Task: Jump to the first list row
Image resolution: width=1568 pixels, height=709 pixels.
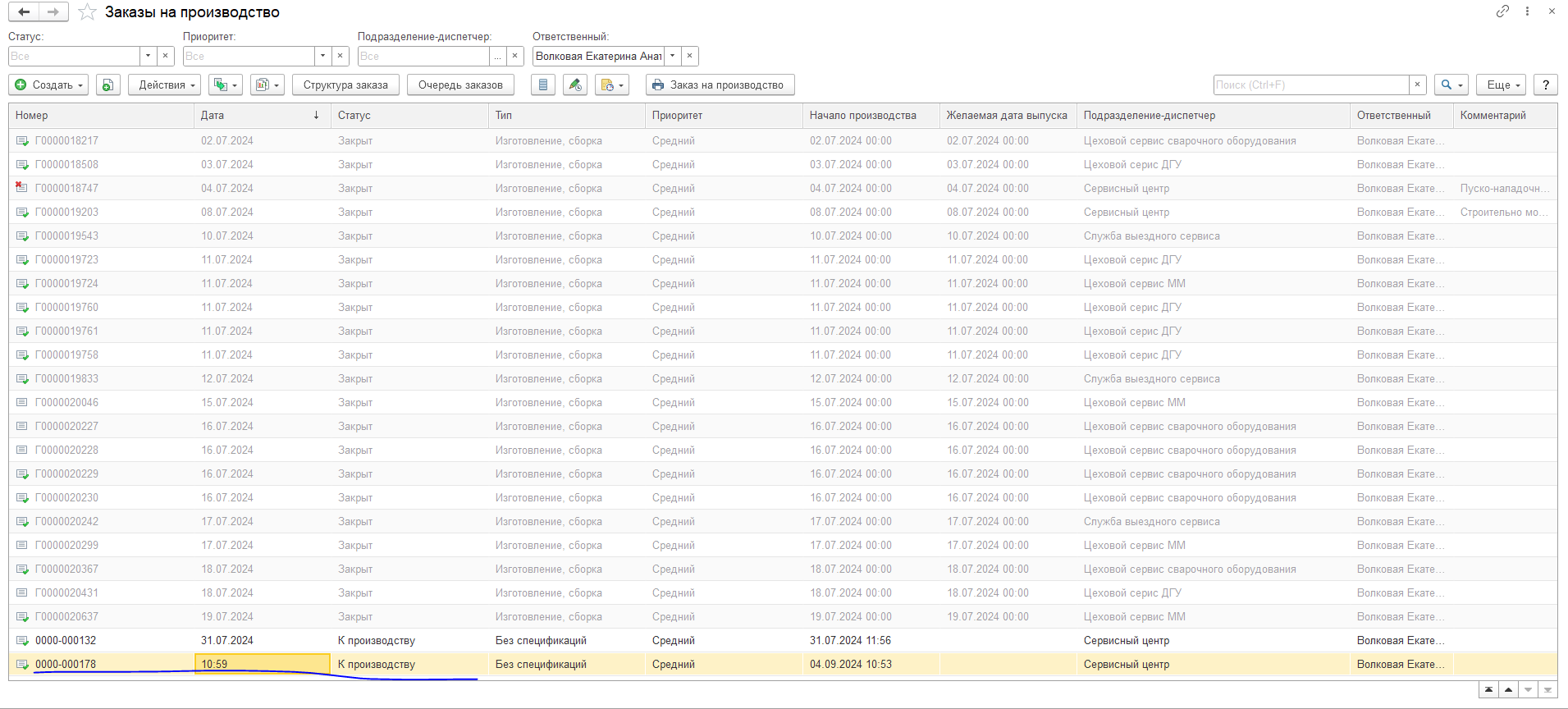Action: (1489, 690)
